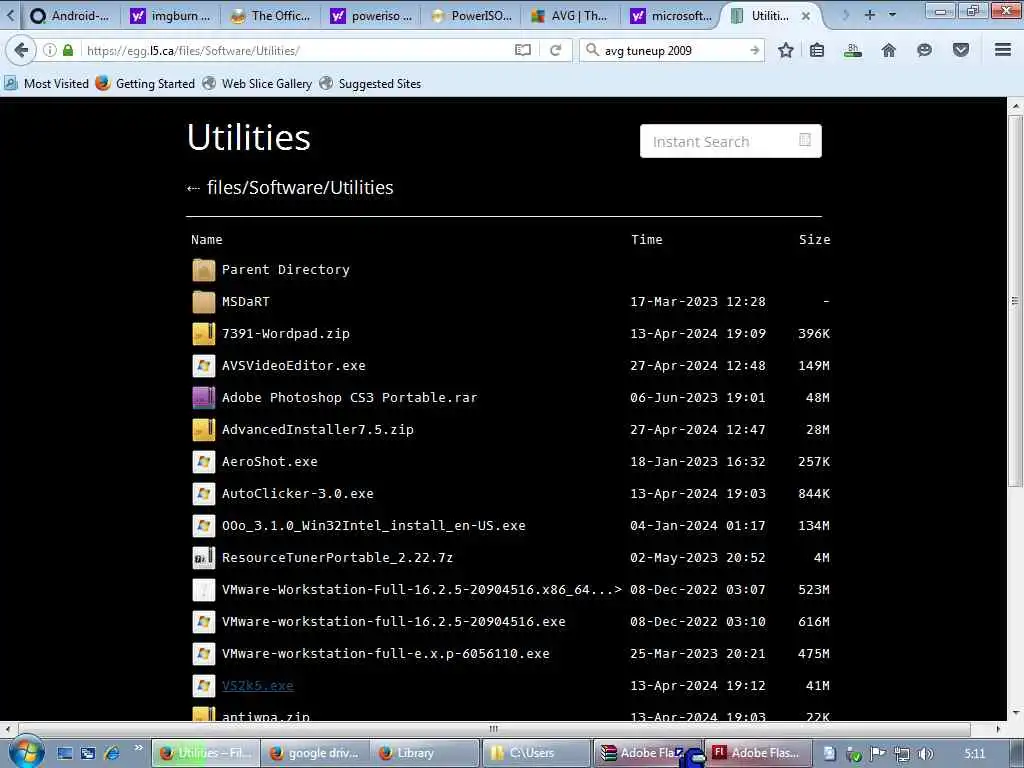Viewport: 1024px width, 768px height.
Task: Click the vertical page scrollbar thumb
Action: click(x=1014, y=301)
